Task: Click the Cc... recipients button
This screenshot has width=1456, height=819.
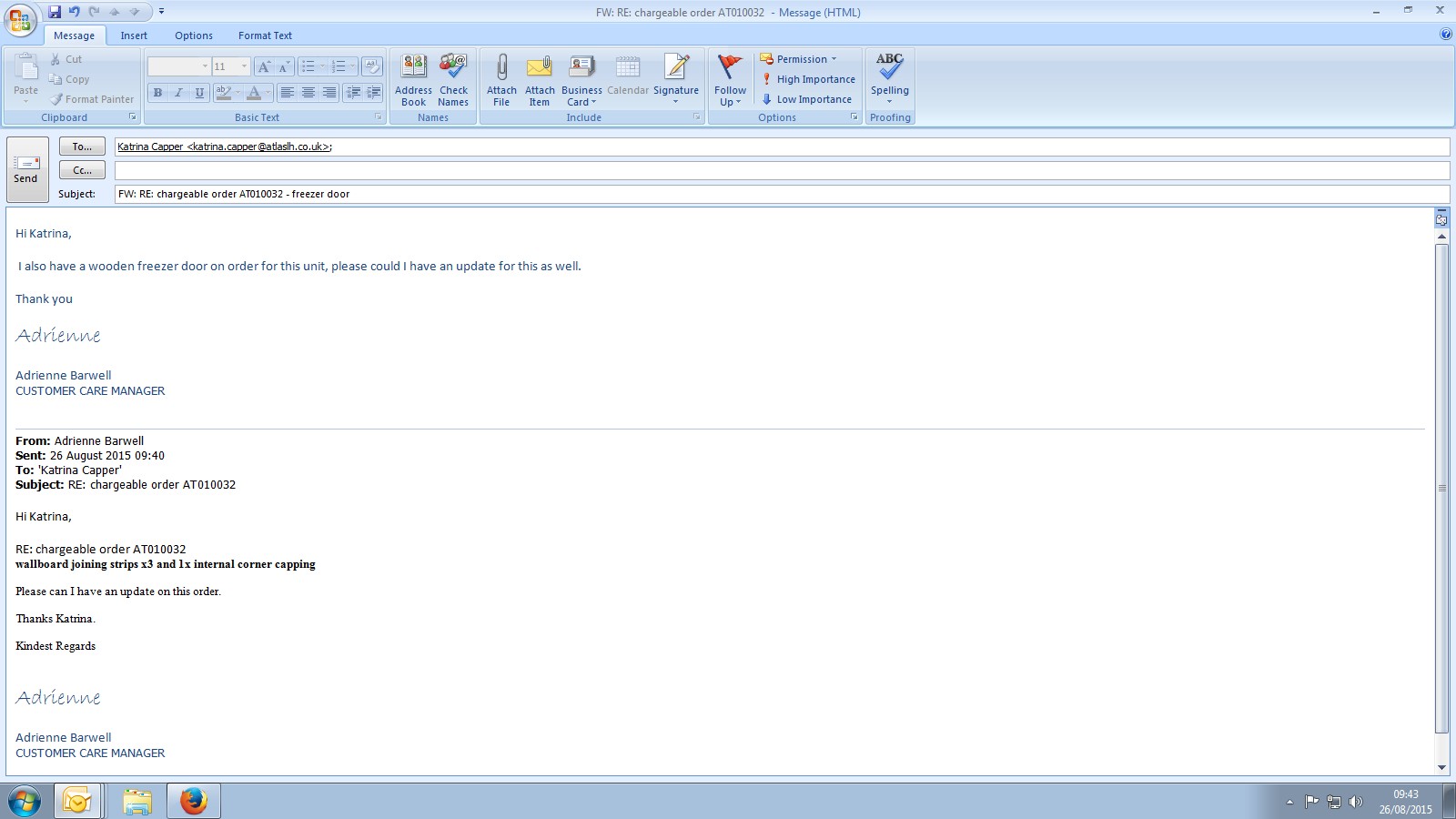Action: tap(82, 170)
